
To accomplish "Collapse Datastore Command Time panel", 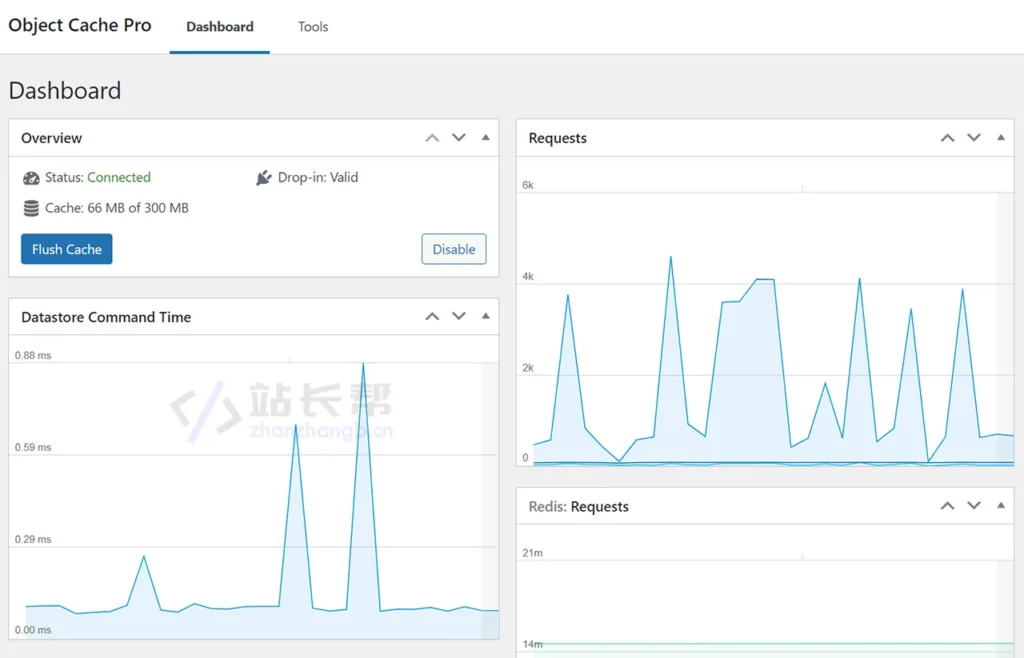I will click(x=486, y=317).
